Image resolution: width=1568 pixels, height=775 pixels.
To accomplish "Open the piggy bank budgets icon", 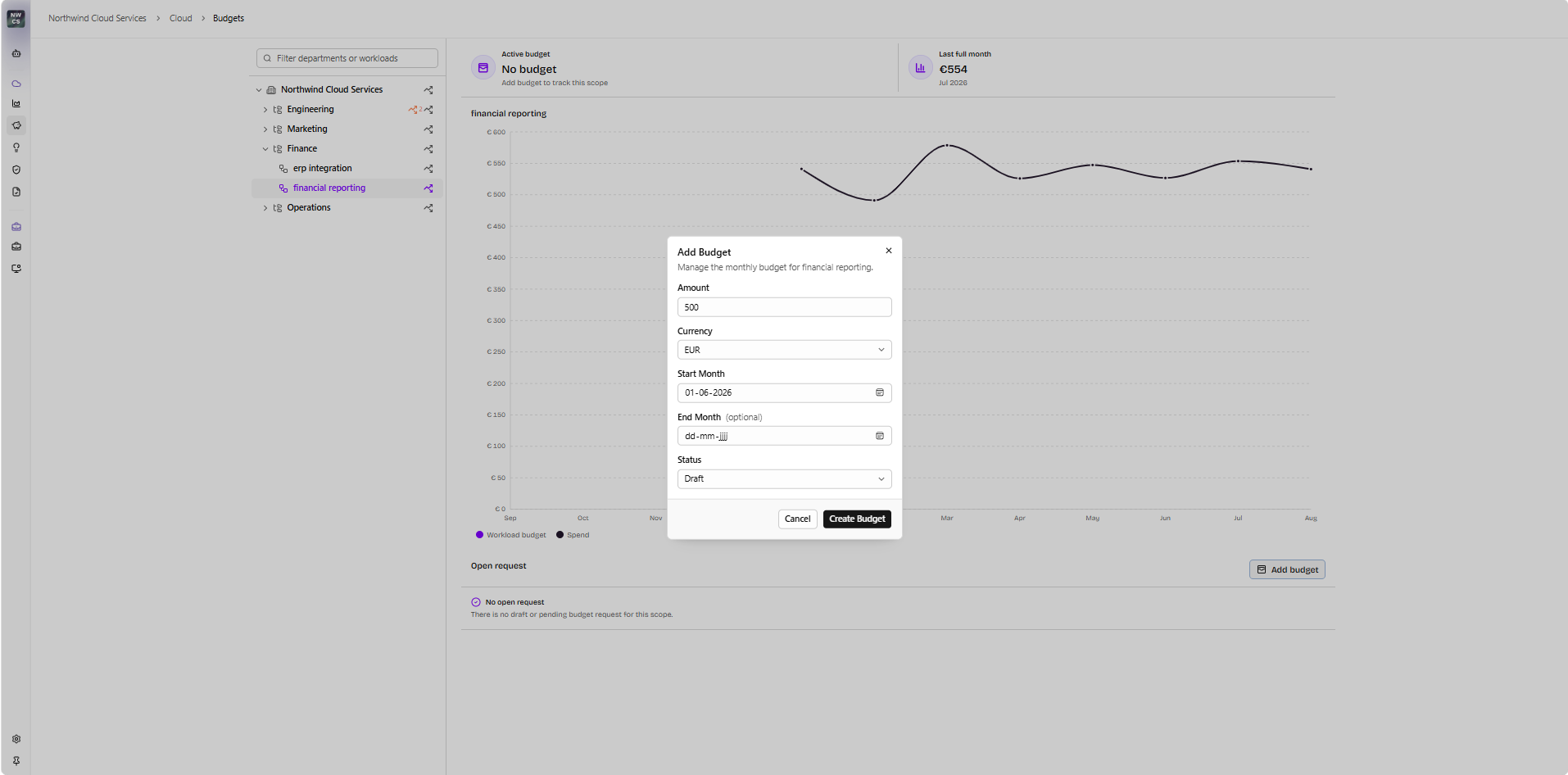I will (16, 125).
